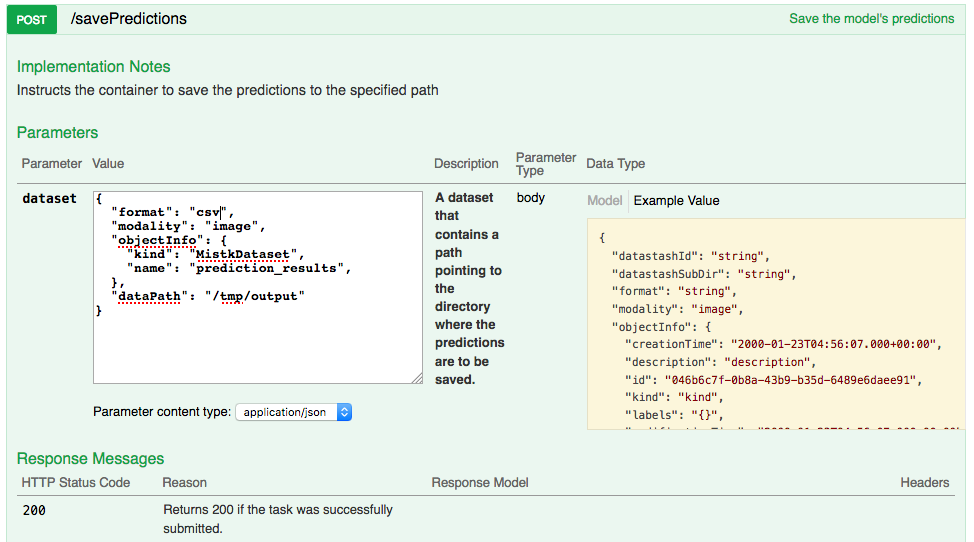Open the /savePredictions endpoint path
Screen dimensions: 974x542
tap(129, 19)
